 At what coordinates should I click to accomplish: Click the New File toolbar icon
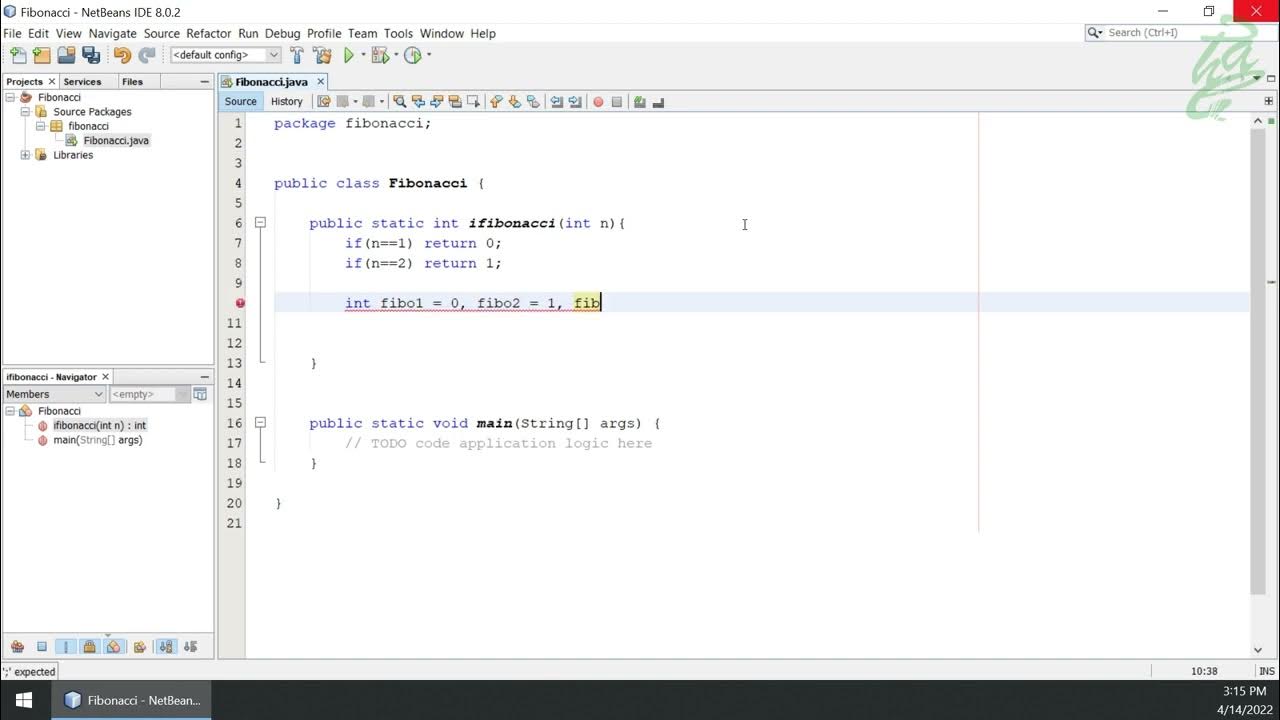click(17, 55)
